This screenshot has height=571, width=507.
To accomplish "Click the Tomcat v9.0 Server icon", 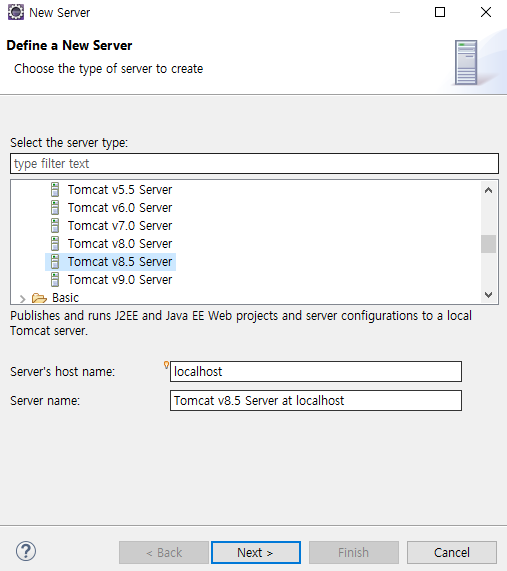I will click(55, 280).
